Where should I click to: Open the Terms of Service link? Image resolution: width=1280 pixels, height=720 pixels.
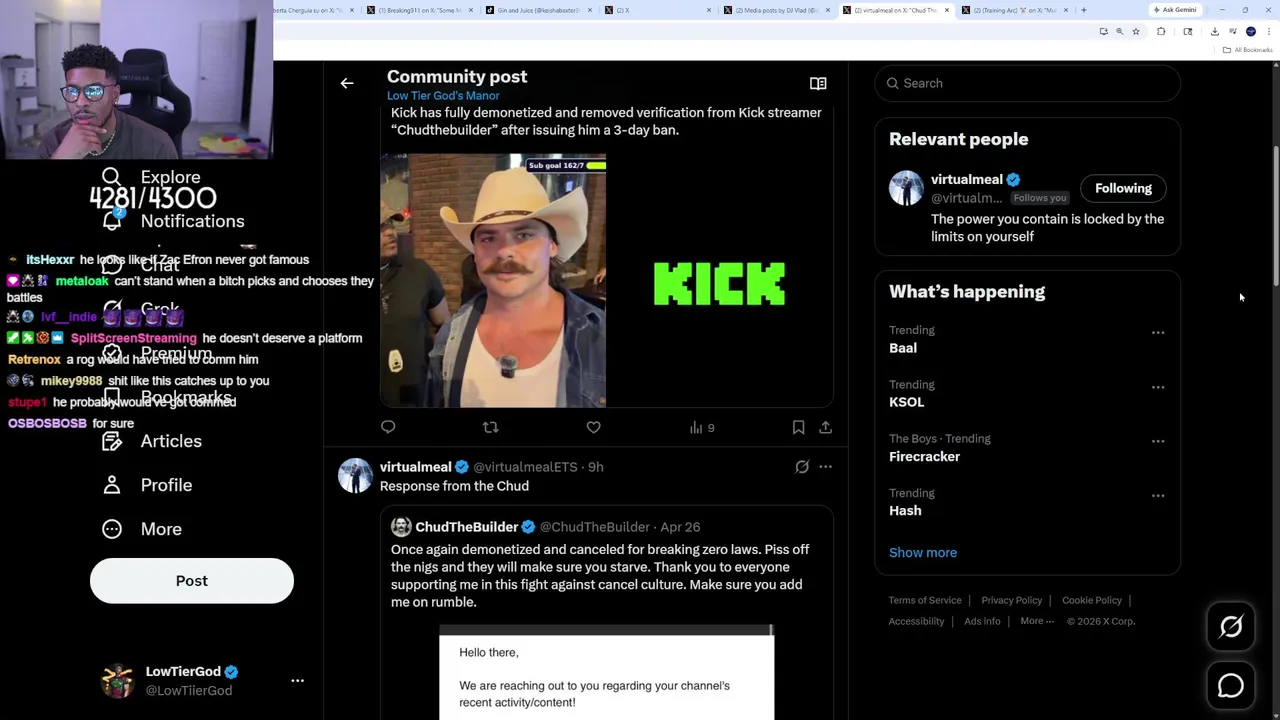(x=925, y=600)
